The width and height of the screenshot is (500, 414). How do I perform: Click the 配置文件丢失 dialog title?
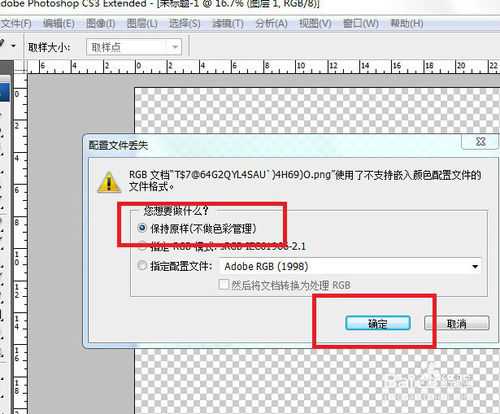pos(118,145)
